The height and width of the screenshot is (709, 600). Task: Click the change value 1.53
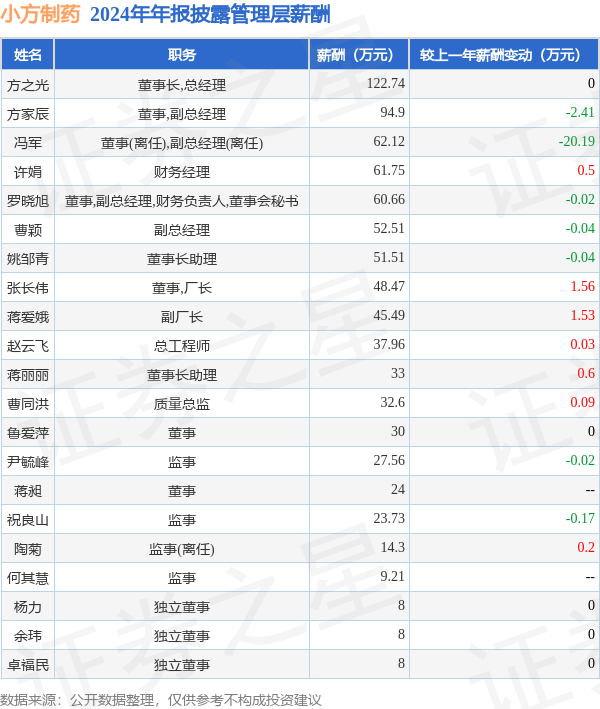coord(583,315)
